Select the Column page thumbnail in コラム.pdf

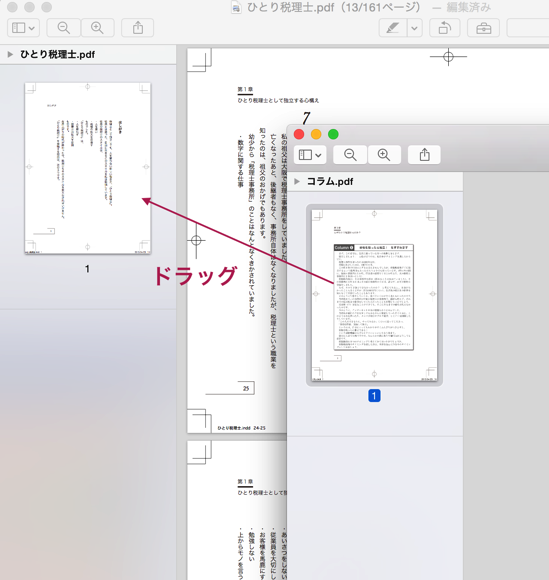pos(374,295)
